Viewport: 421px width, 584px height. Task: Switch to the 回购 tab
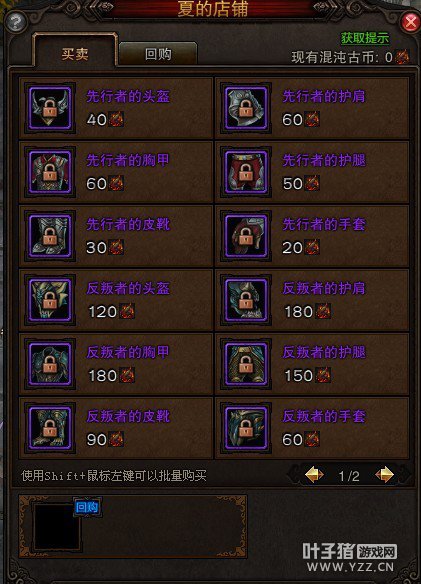click(158, 54)
